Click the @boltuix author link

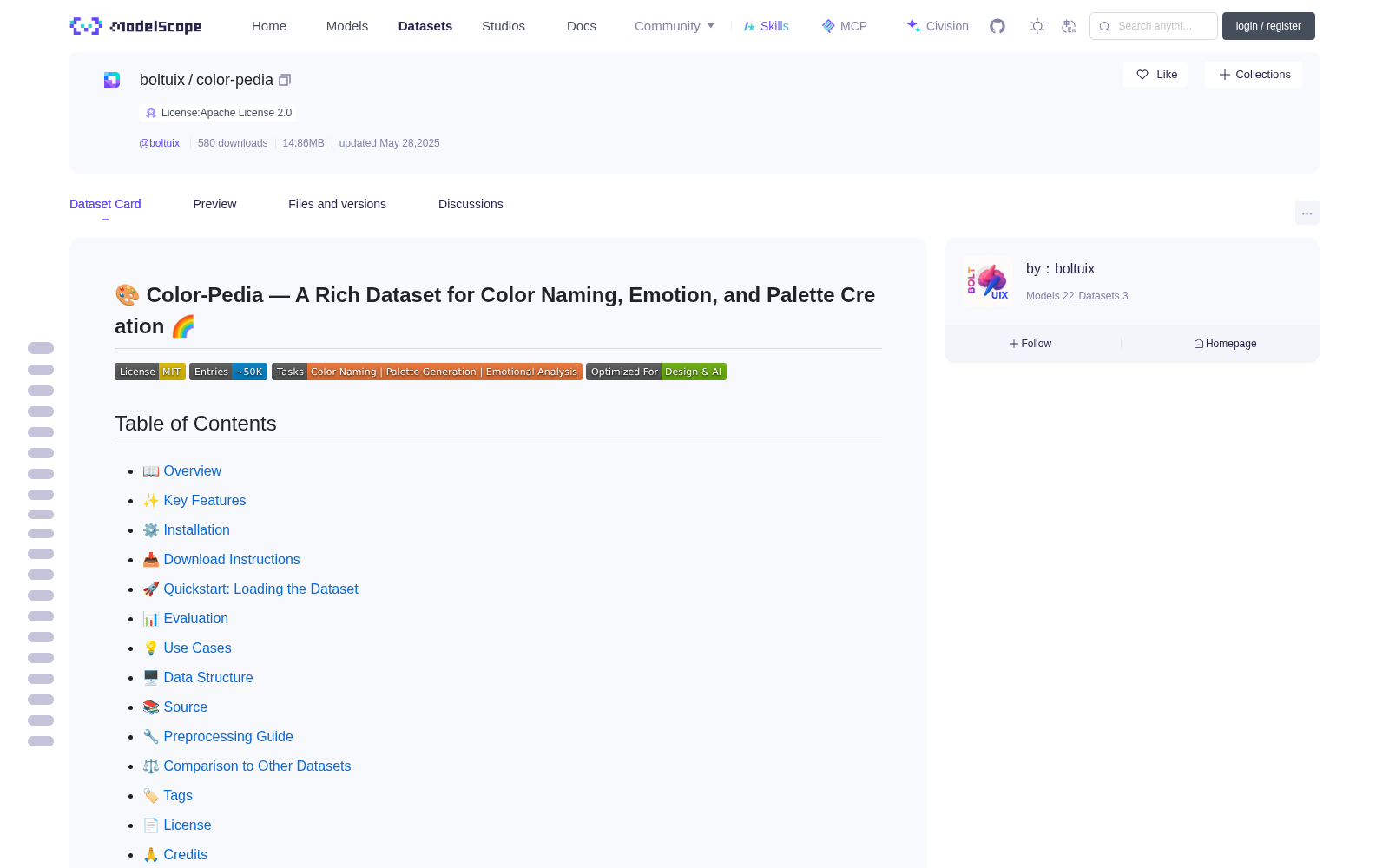(x=159, y=143)
